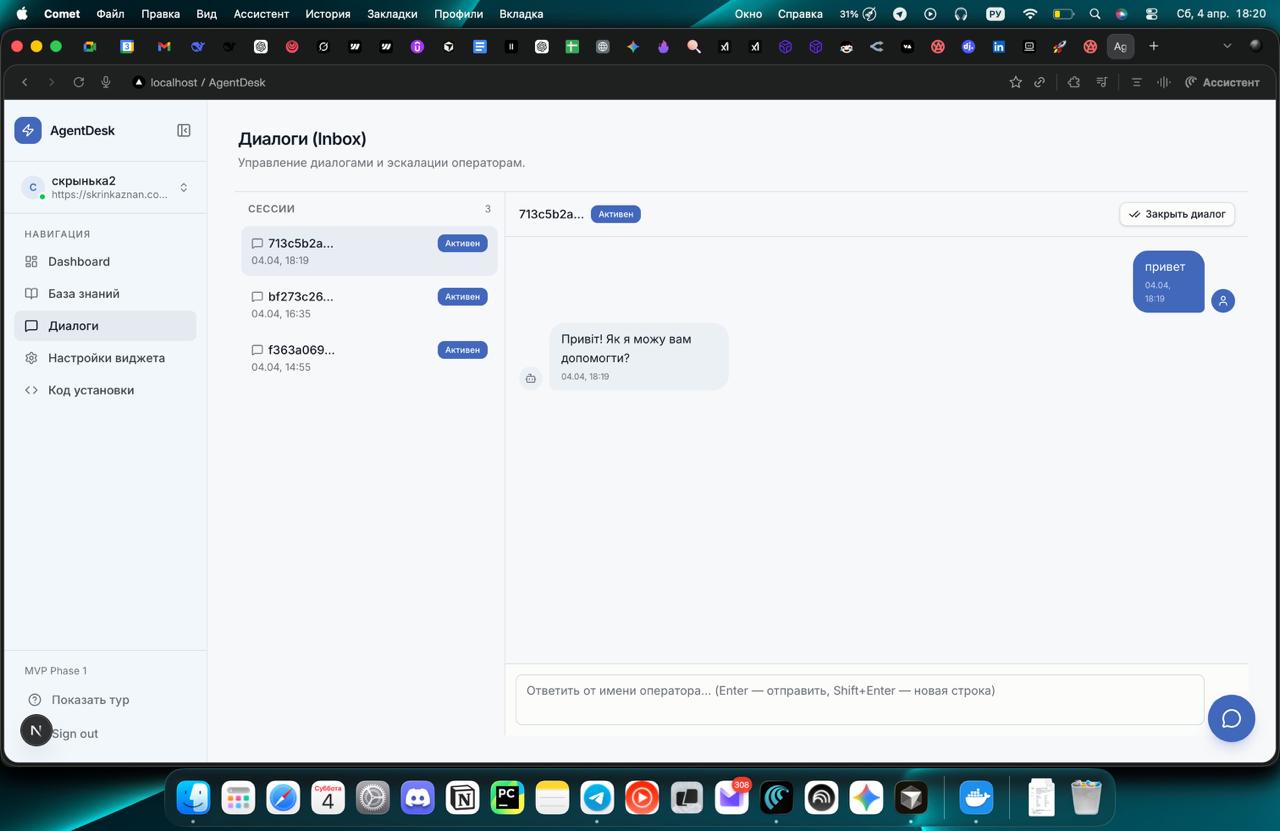Open Telegram from the Dock
Viewport: 1280px width, 831px height.
(597, 797)
